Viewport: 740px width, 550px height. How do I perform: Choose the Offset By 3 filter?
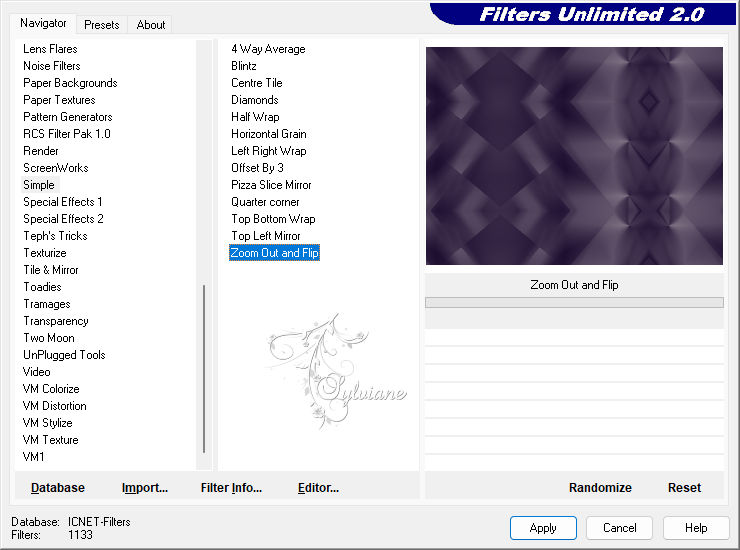point(257,168)
